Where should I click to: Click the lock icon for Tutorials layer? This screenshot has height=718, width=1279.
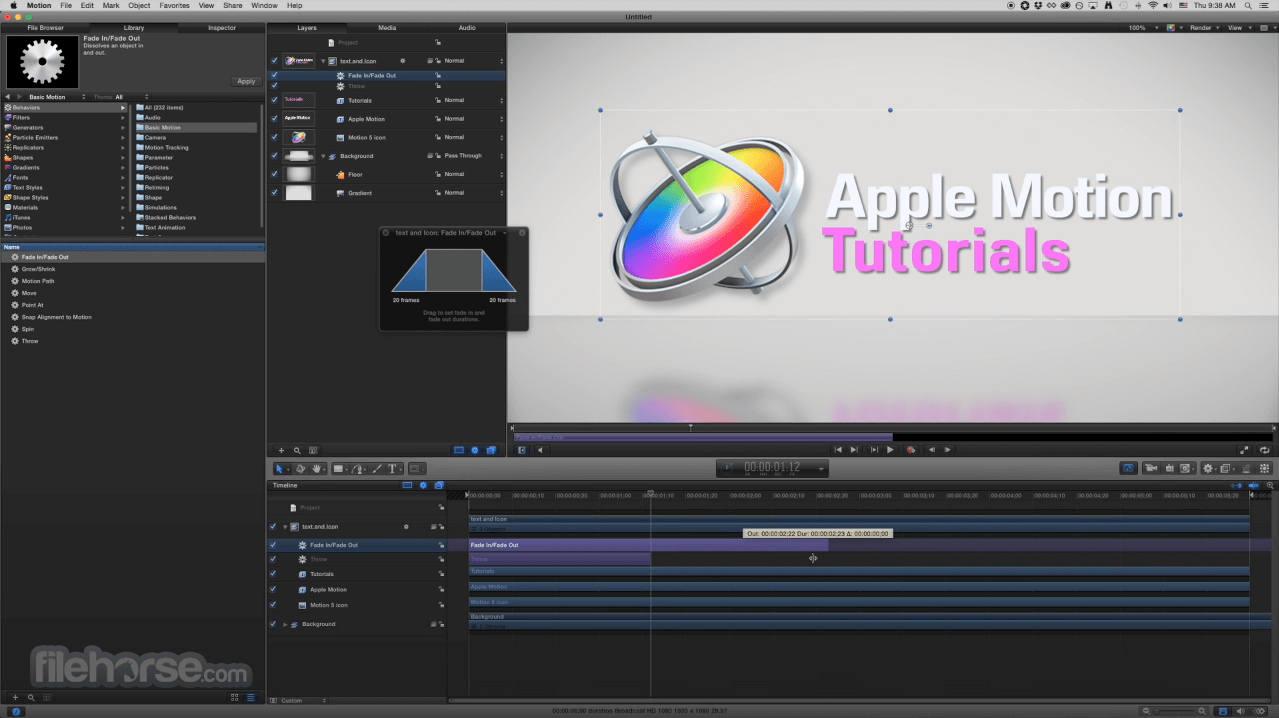[x=438, y=100]
